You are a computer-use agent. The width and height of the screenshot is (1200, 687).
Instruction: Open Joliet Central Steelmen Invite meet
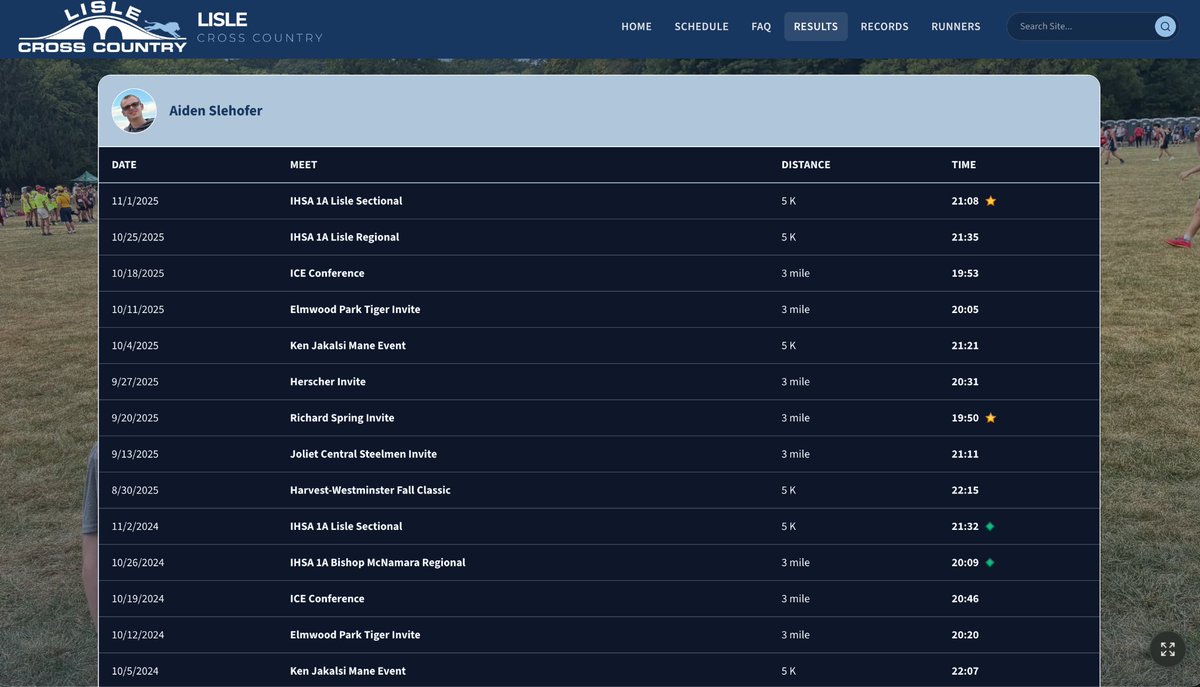click(x=363, y=454)
